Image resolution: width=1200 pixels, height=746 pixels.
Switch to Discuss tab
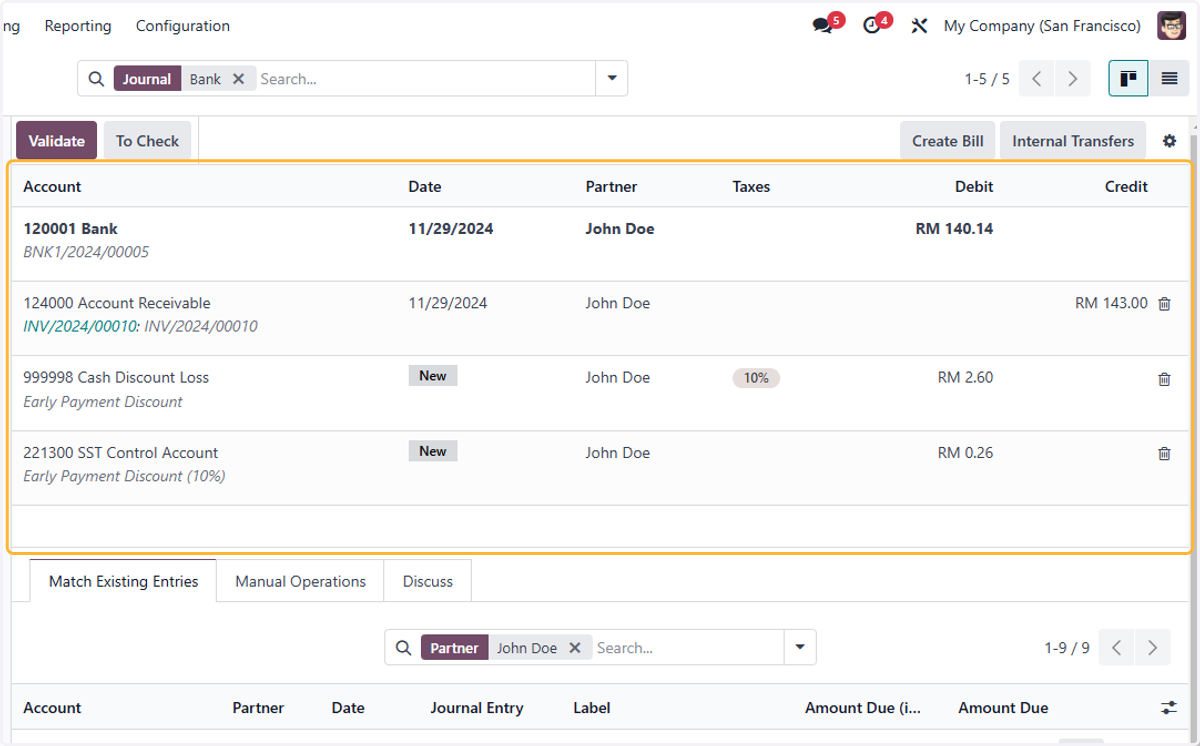(x=428, y=581)
